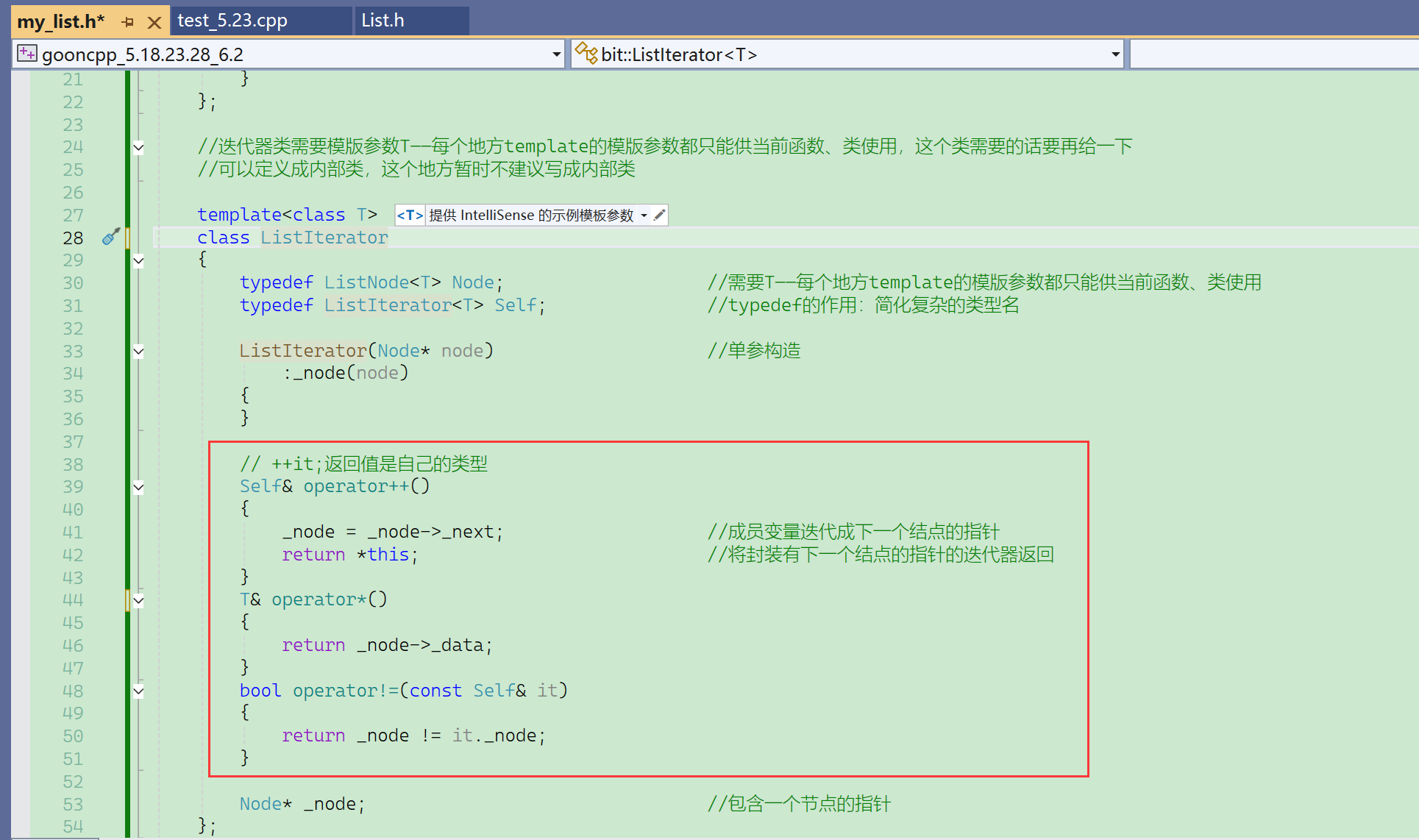Image resolution: width=1419 pixels, height=840 pixels.
Task: Collapse the operator++ function at line 39
Action: click(x=138, y=487)
